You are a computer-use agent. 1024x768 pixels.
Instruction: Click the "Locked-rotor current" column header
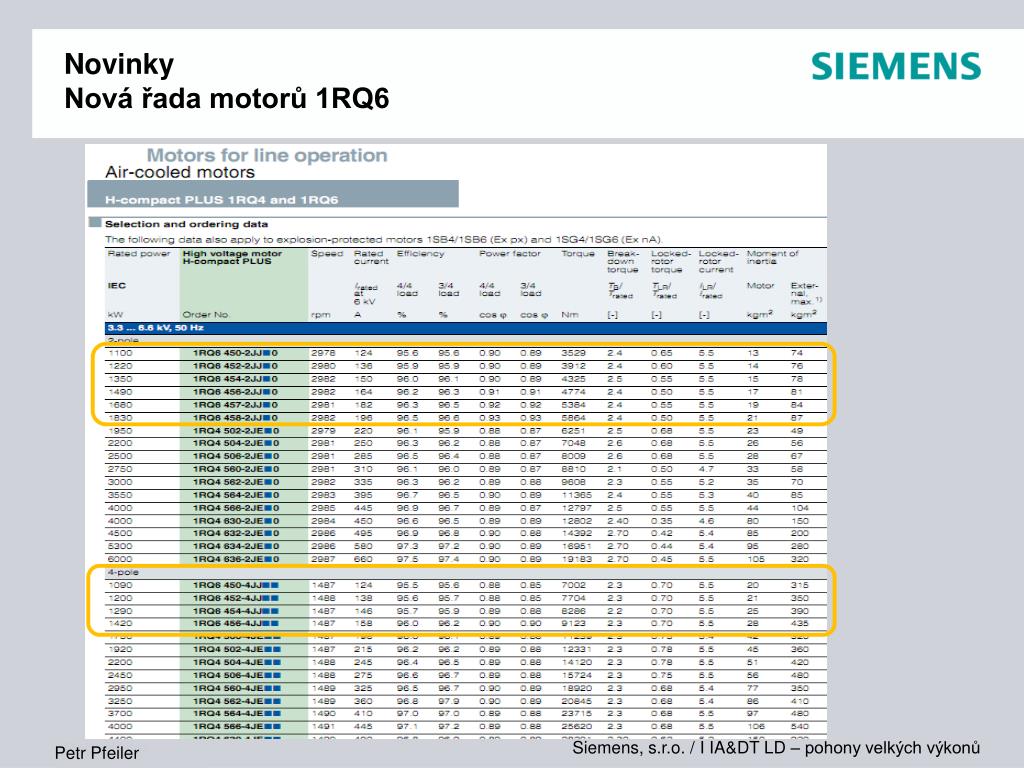pyautogui.click(x=718, y=261)
